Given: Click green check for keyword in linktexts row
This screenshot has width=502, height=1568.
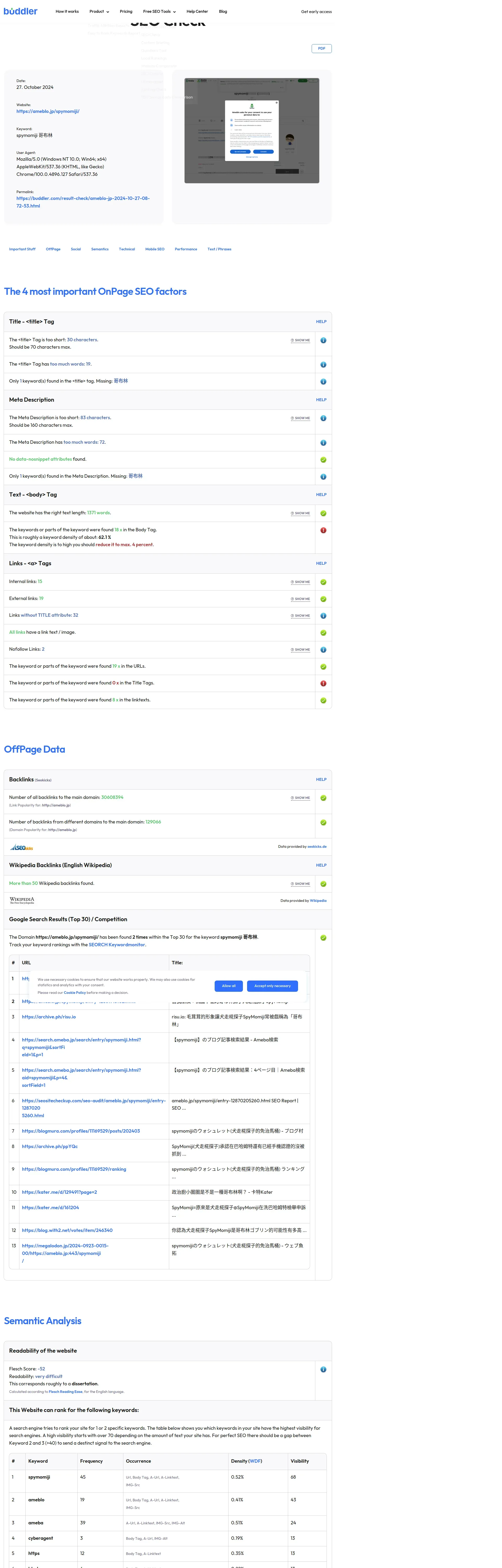Looking at the screenshot, I should pyautogui.click(x=323, y=701).
